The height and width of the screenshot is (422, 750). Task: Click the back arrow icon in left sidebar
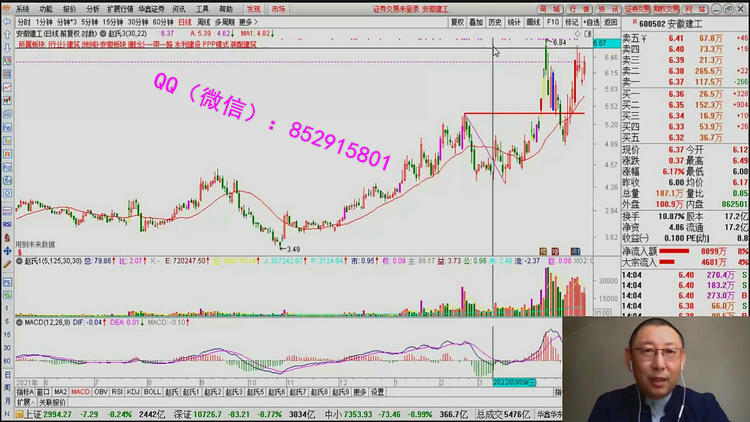click(x=7, y=22)
